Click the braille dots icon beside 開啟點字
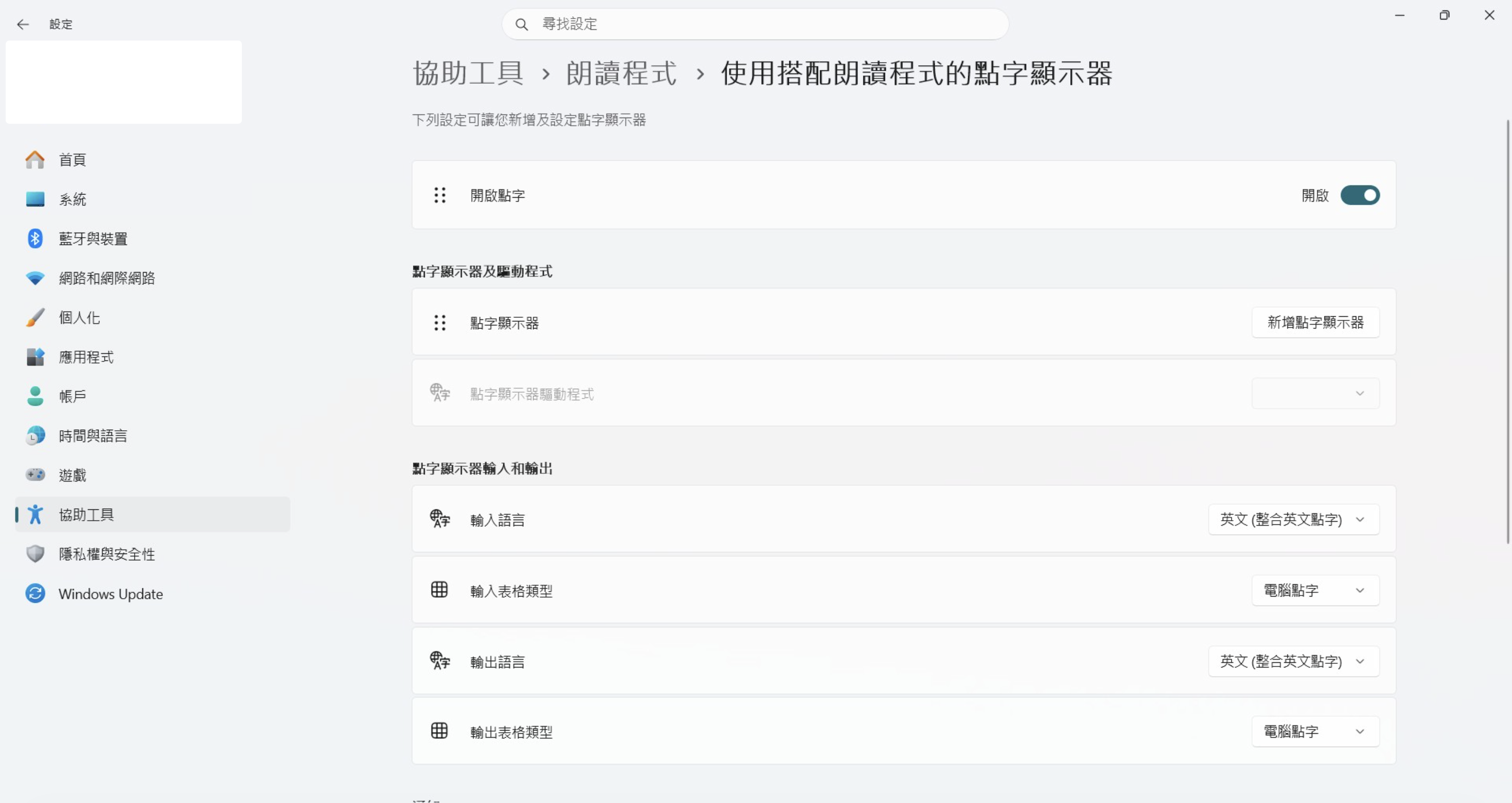 pyautogui.click(x=440, y=195)
